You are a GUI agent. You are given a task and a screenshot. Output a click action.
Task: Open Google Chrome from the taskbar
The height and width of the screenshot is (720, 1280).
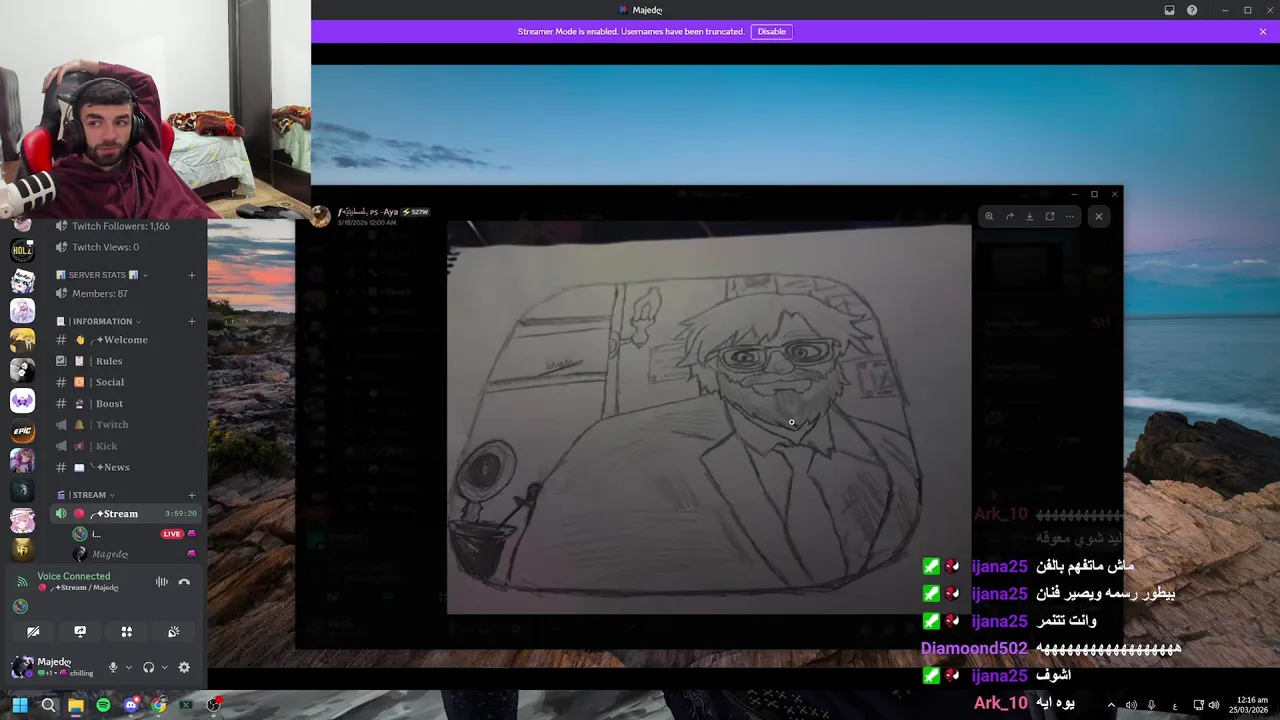coord(158,705)
